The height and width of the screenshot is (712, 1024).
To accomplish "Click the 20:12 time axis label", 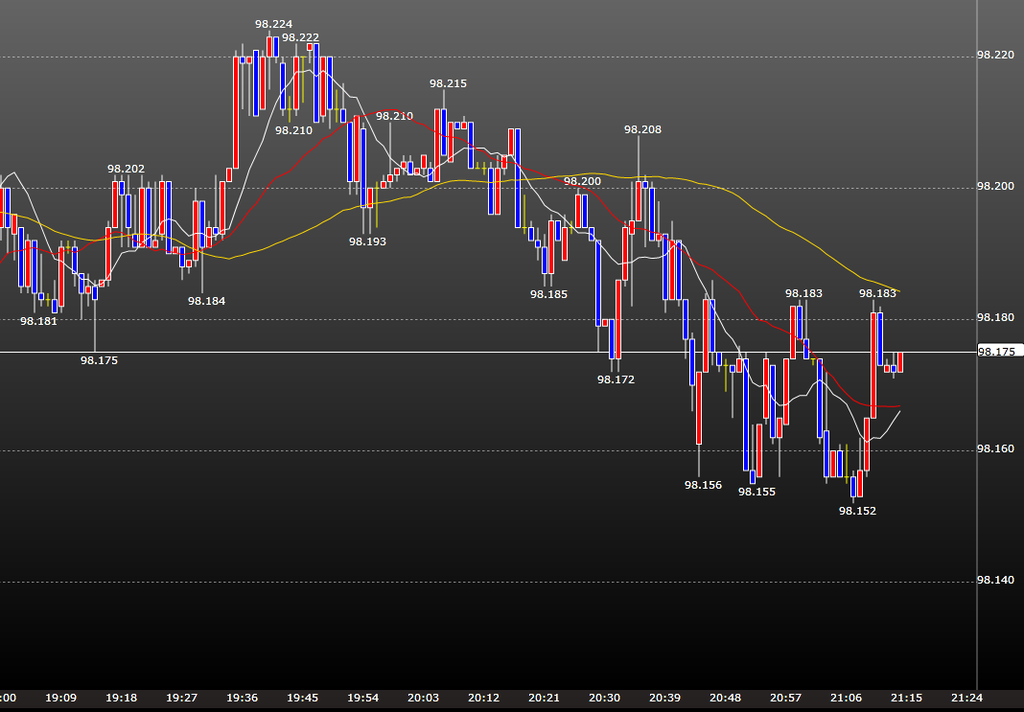I will pos(484,698).
